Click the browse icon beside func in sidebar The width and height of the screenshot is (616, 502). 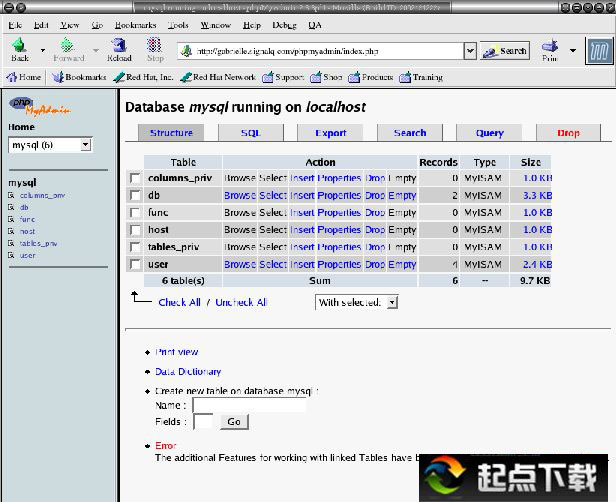pyautogui.click(x=11, y=219)
